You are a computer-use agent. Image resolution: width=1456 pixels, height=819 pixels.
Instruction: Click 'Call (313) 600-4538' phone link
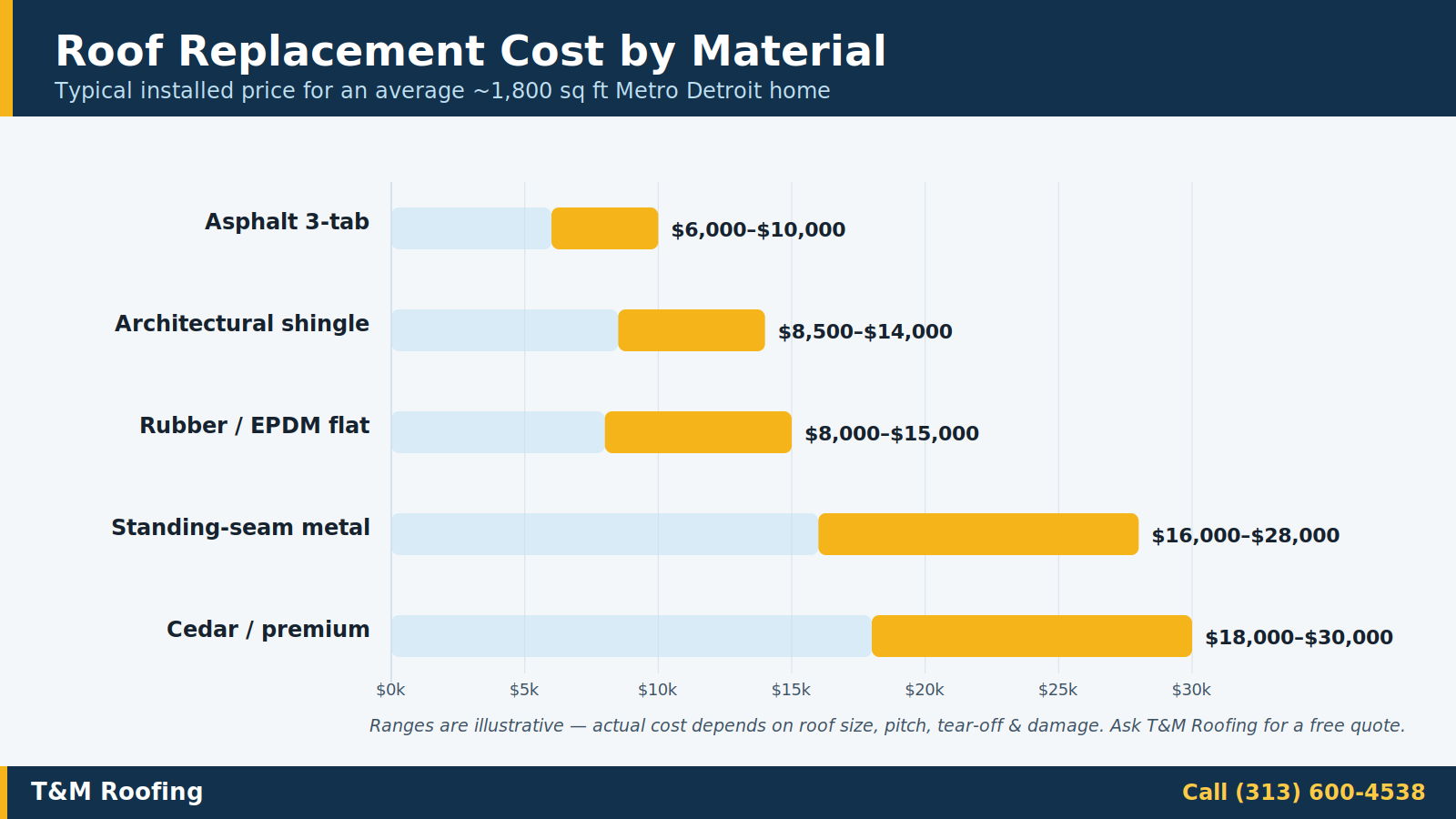click(x=1304, y=793)
